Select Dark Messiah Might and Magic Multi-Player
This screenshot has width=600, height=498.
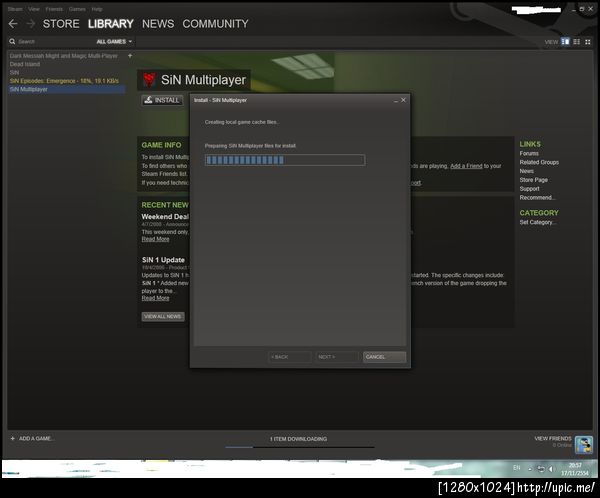coord(64,56)
